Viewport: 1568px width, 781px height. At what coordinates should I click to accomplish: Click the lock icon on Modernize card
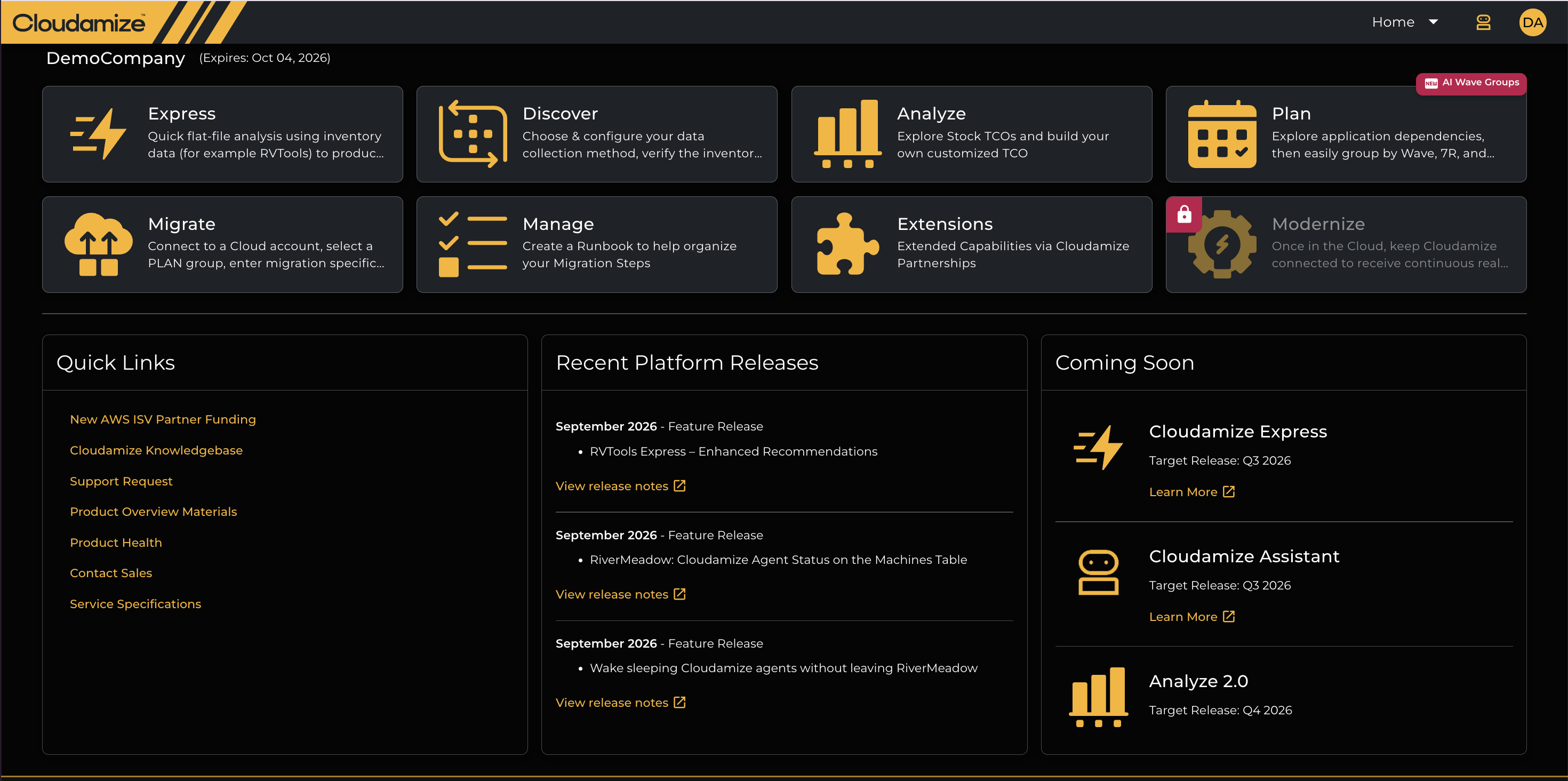pyautogui.click(x=1184, y=214)
